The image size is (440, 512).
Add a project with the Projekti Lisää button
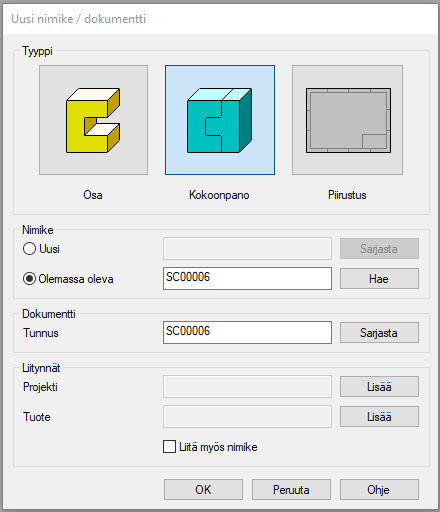[379, 387]
